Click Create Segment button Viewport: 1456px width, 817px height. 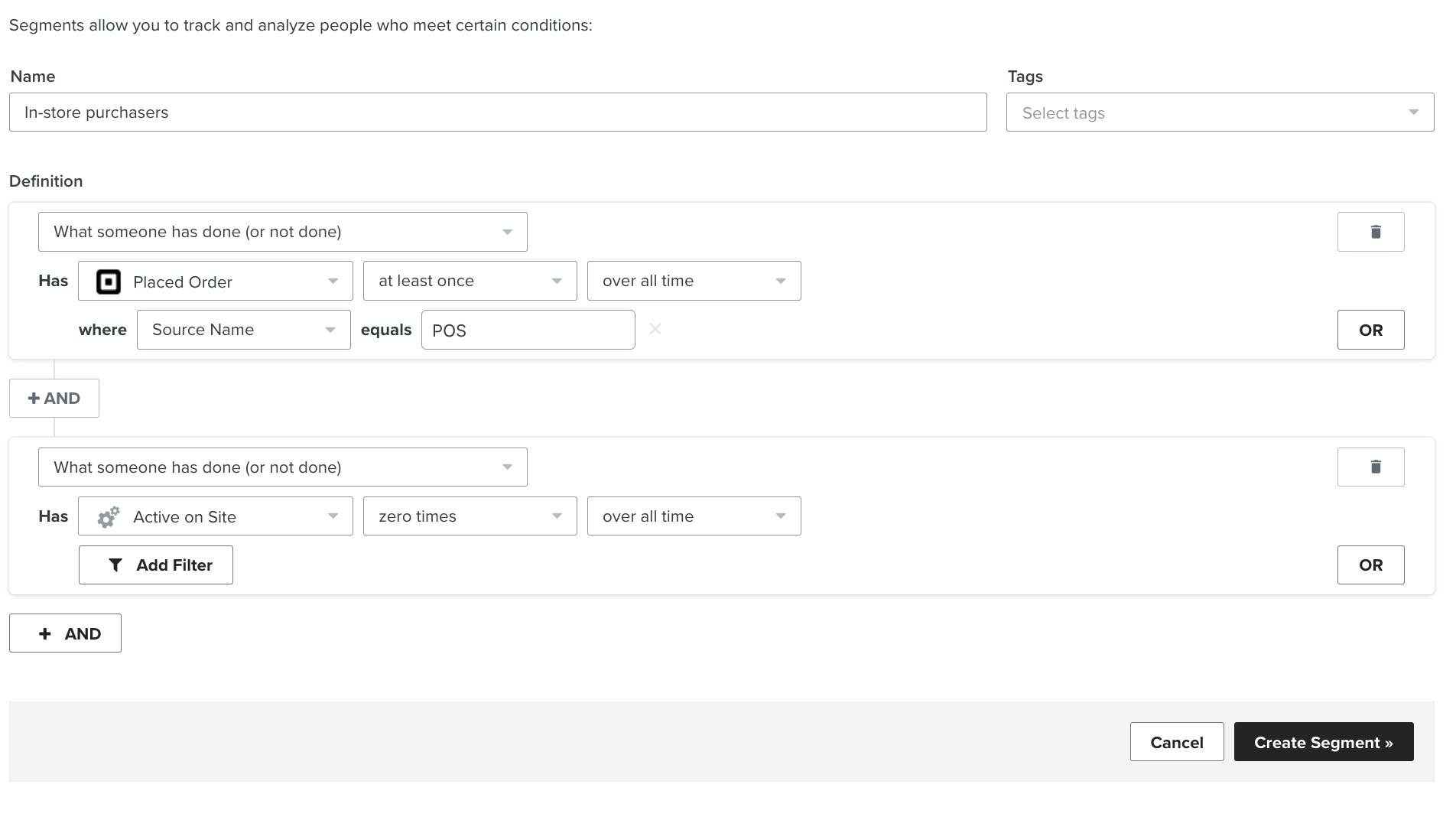point(1324,742)
